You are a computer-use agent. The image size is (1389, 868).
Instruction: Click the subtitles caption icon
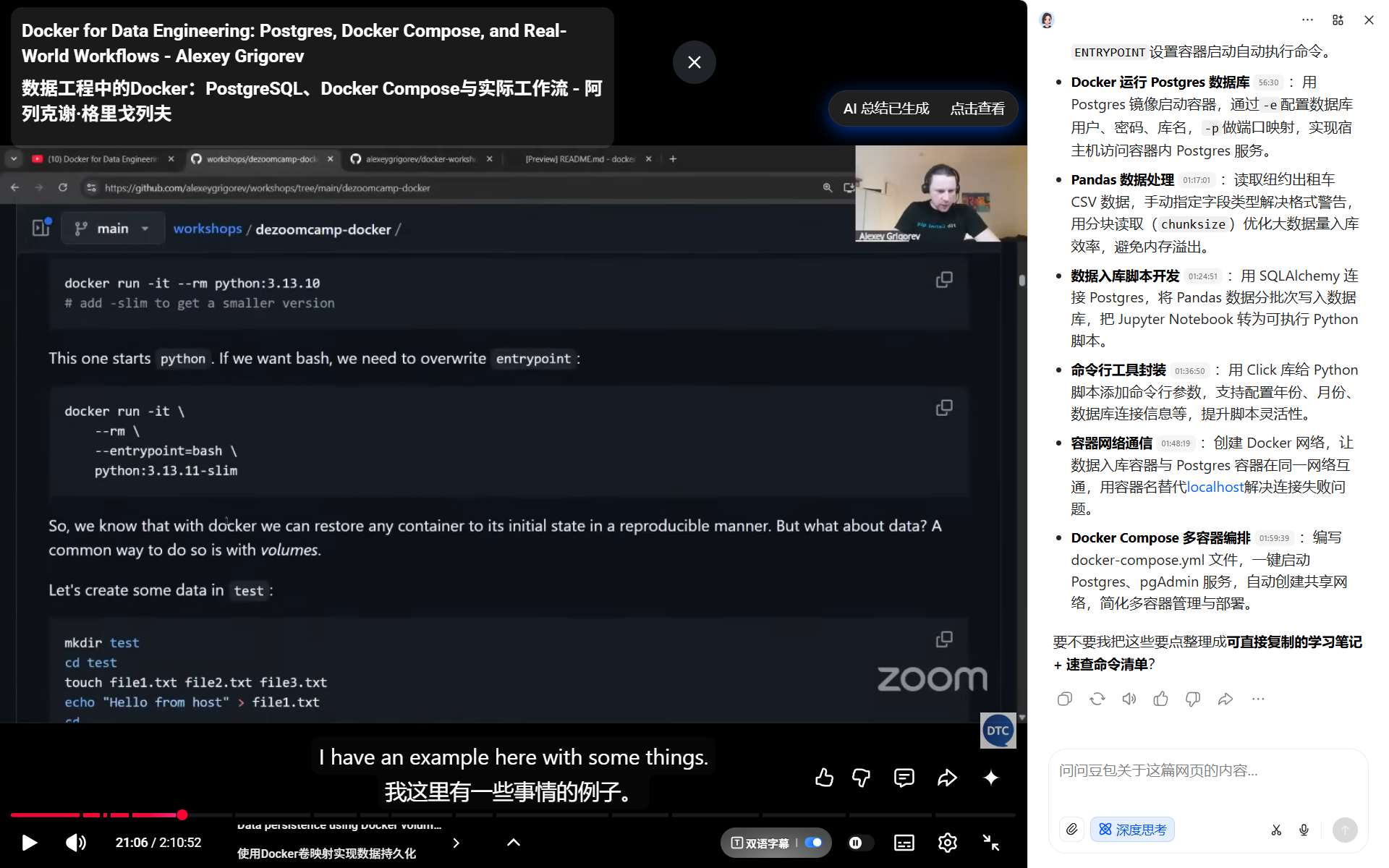(904, 843)
